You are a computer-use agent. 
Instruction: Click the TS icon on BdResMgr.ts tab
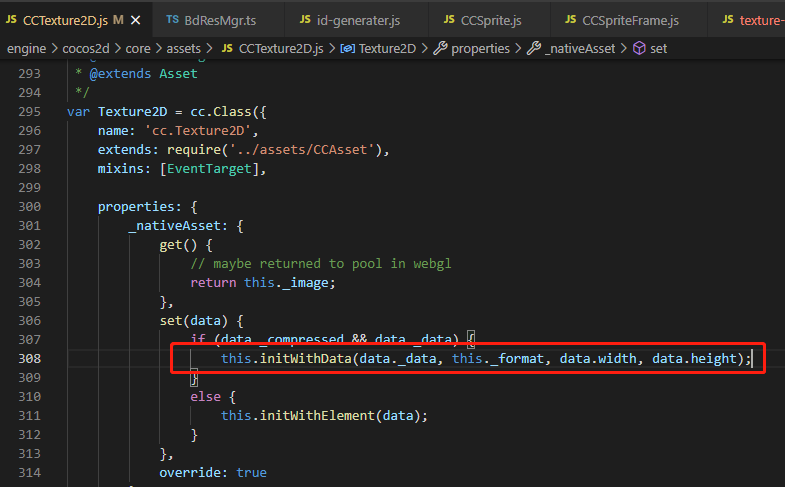click(172, 20)
